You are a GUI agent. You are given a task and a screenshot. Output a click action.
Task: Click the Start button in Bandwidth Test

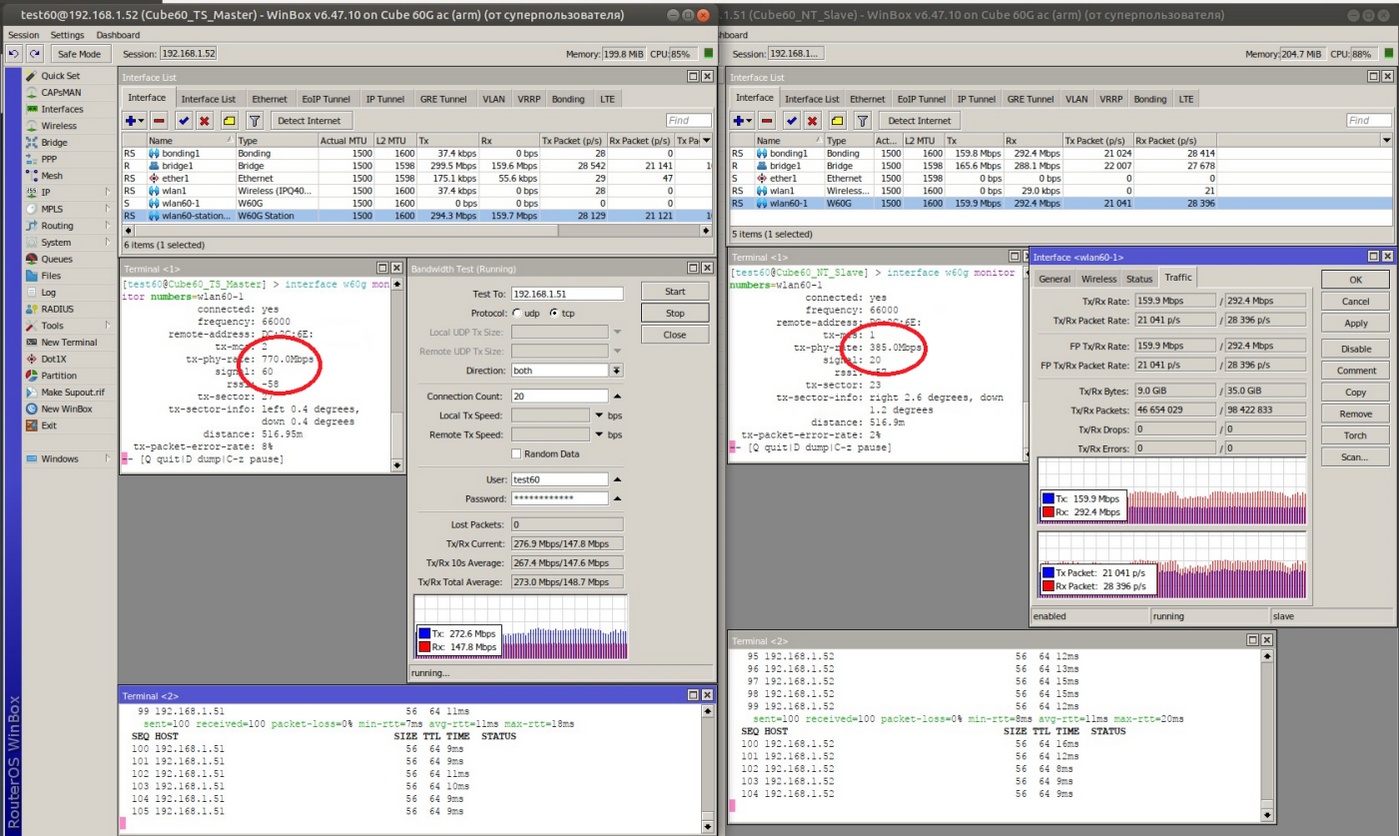point(675,291)
